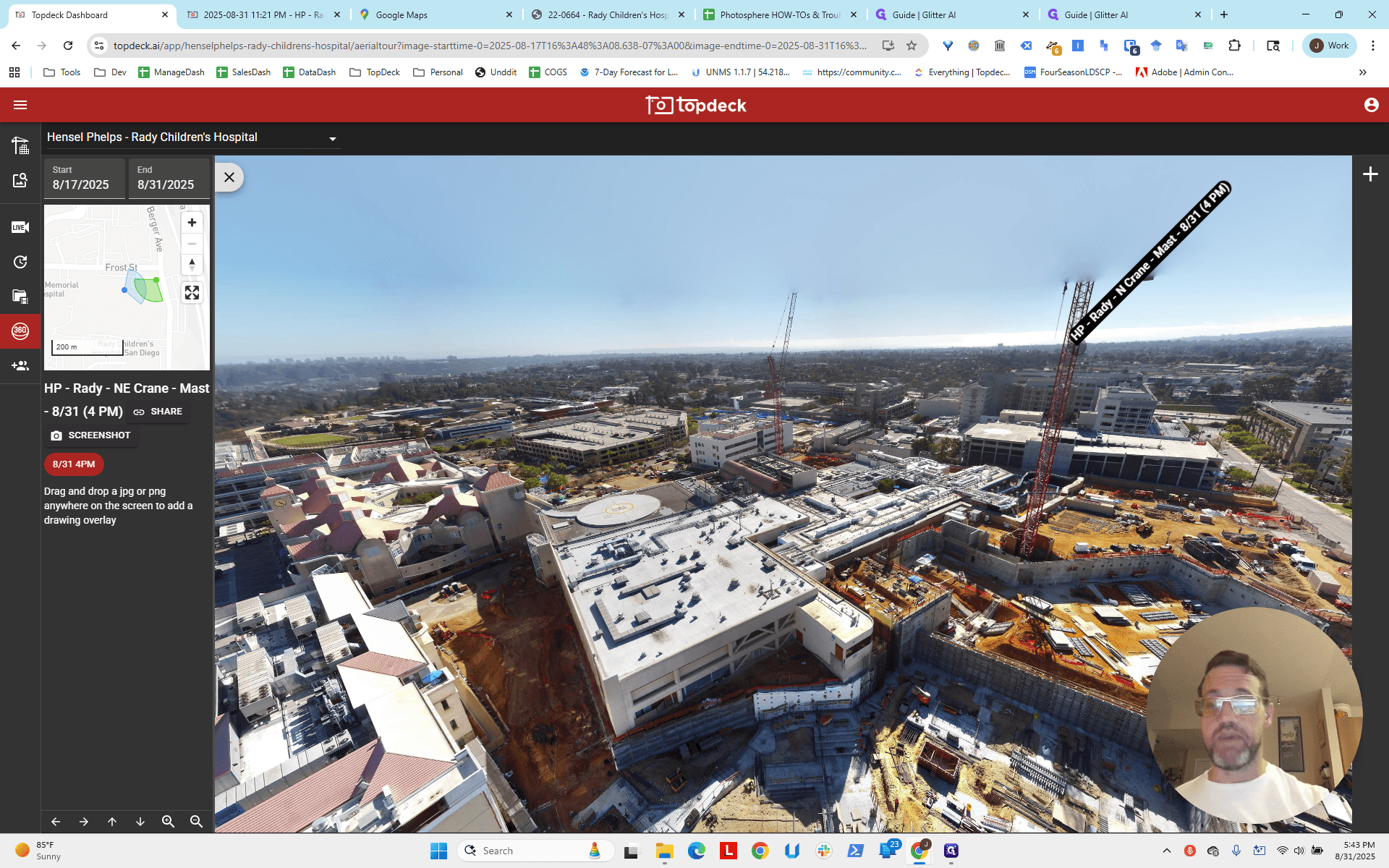Tilt the panorama up with arrow
Viewport: 1389px width, 868px height.
point(112,822)
